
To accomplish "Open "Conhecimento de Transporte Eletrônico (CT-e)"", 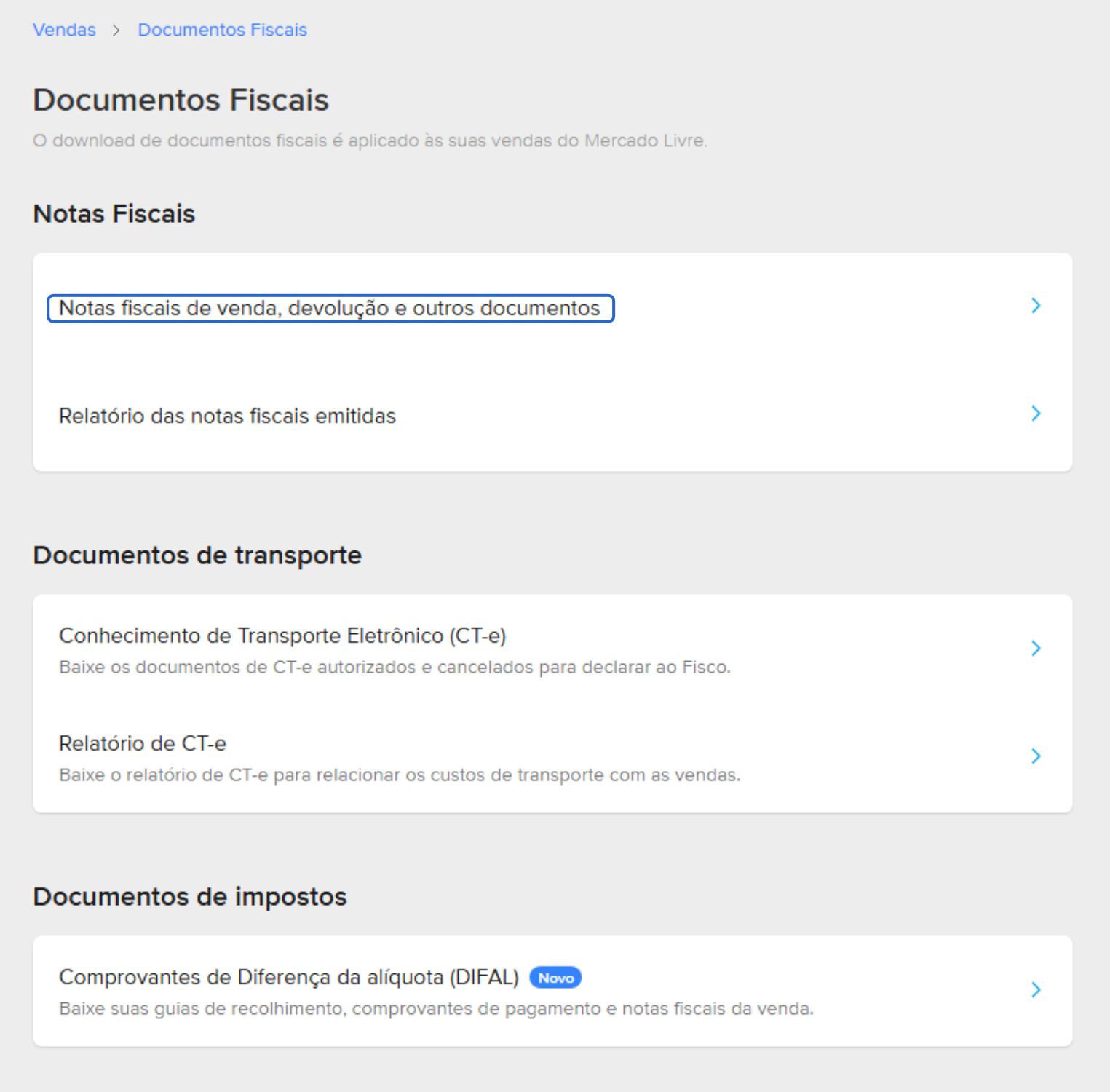I will (284, 635).
